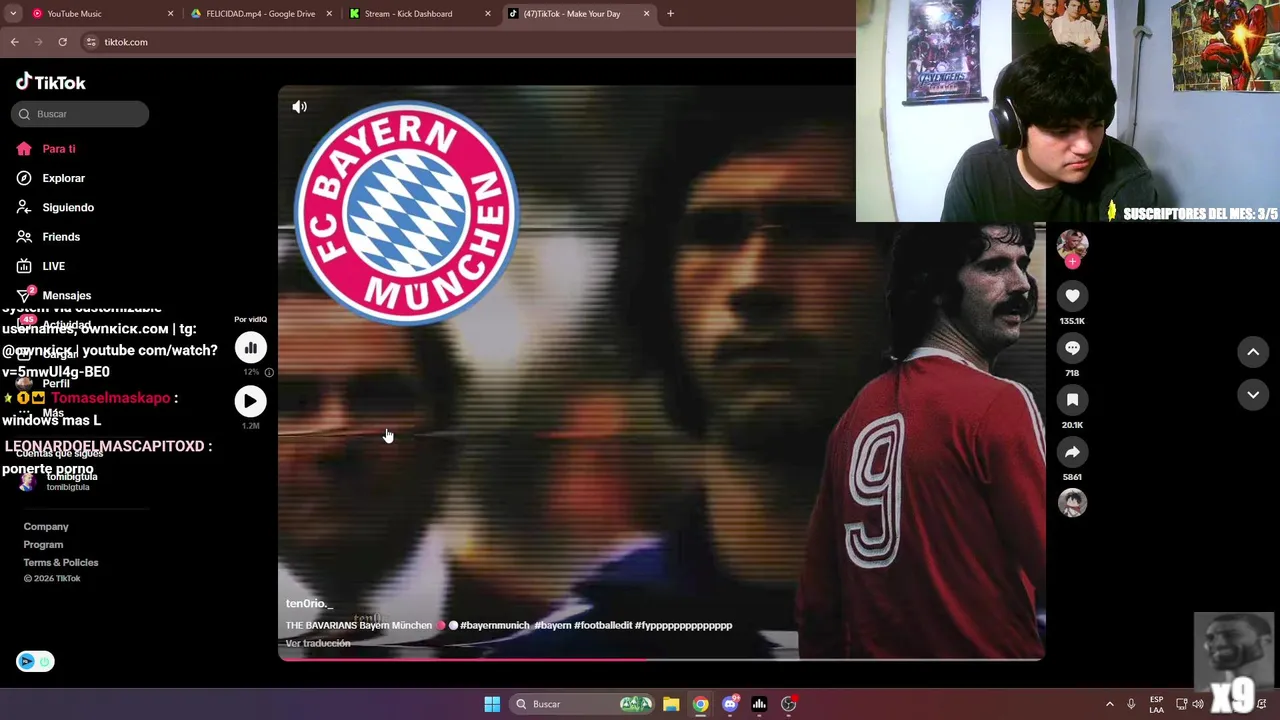Close the YouTube Music tab
Screen dimensions: 1280x720
(x=170, y=14)
